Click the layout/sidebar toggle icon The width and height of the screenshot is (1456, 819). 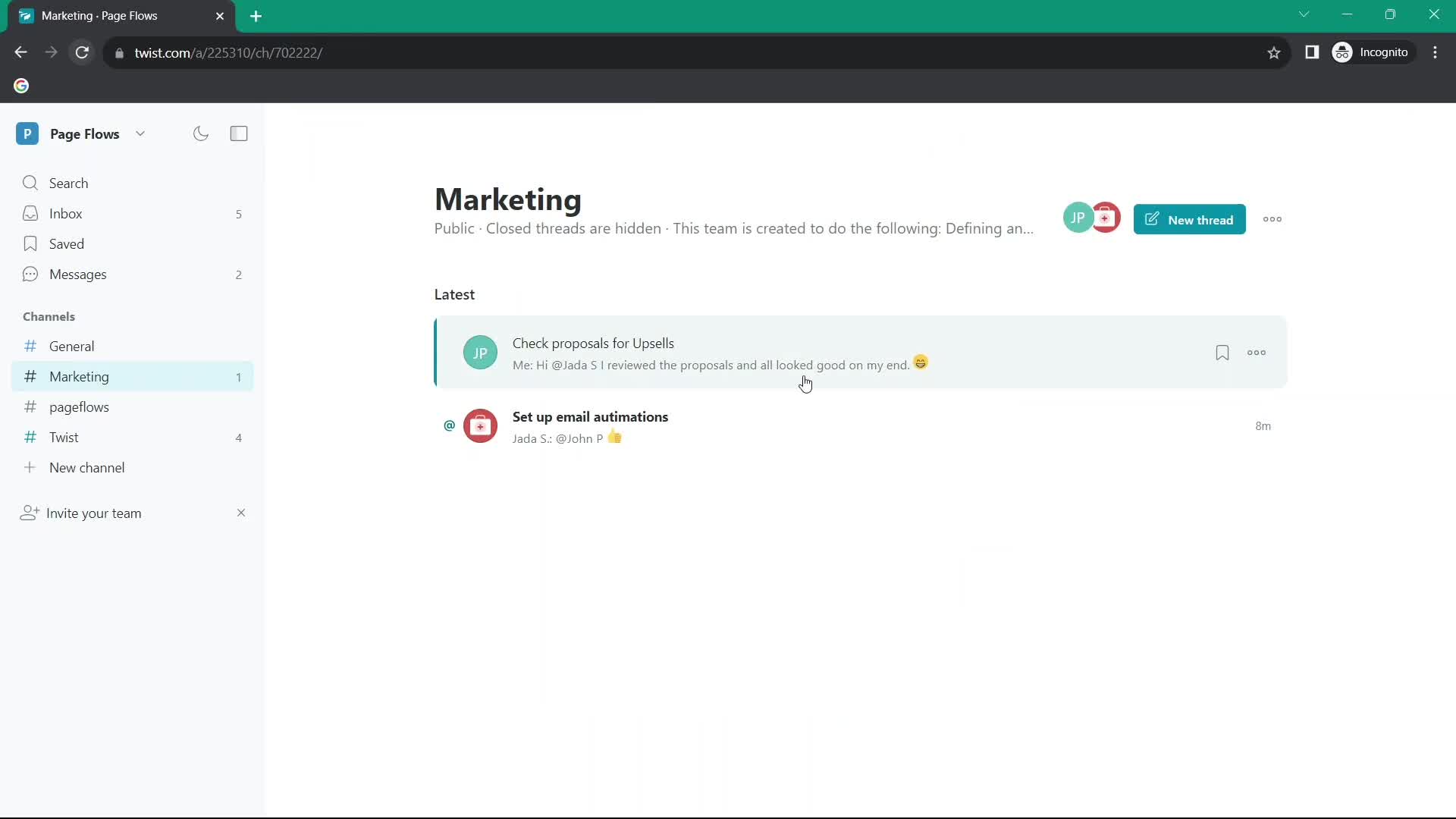(x=238, y=133)
